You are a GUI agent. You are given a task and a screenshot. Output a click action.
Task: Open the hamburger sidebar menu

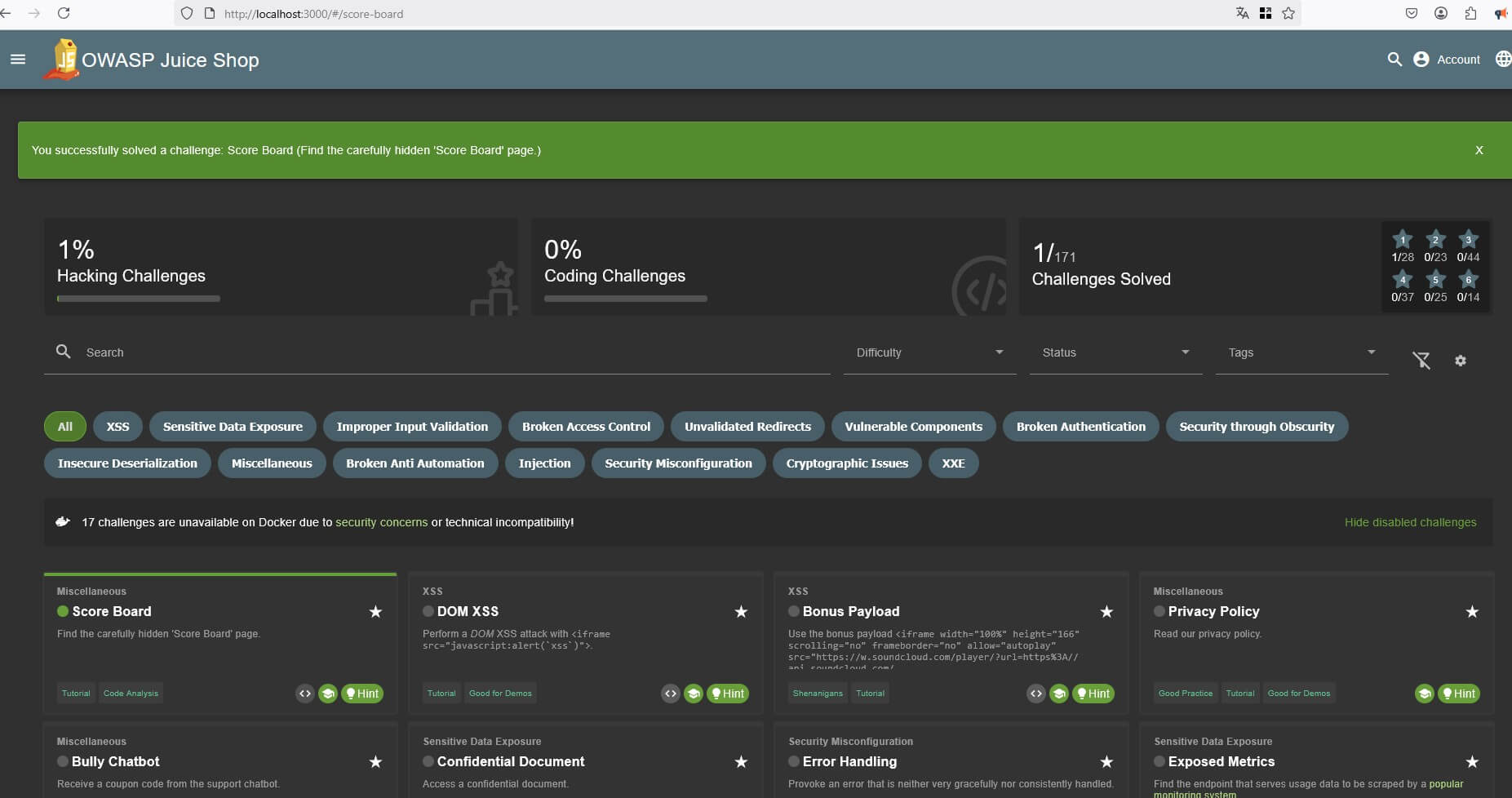click(x=18, y=60)
